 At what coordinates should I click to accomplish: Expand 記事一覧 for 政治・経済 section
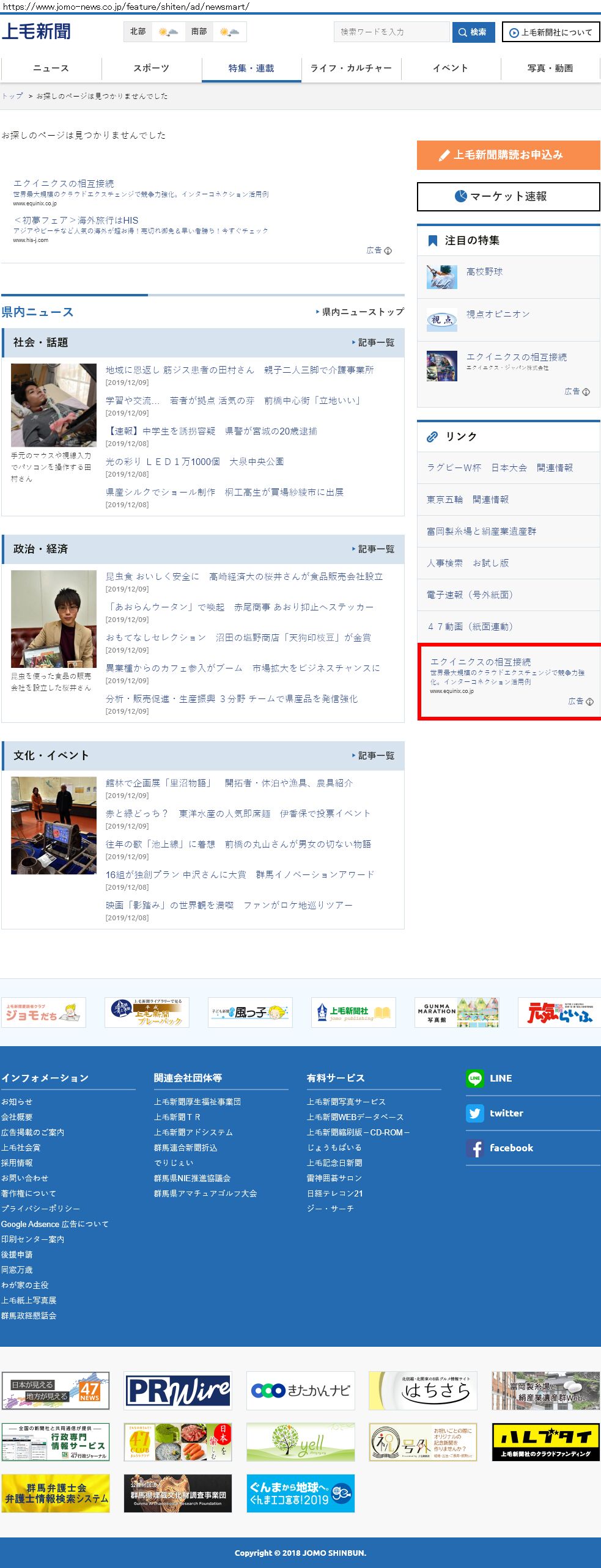[x=374, y=549]
